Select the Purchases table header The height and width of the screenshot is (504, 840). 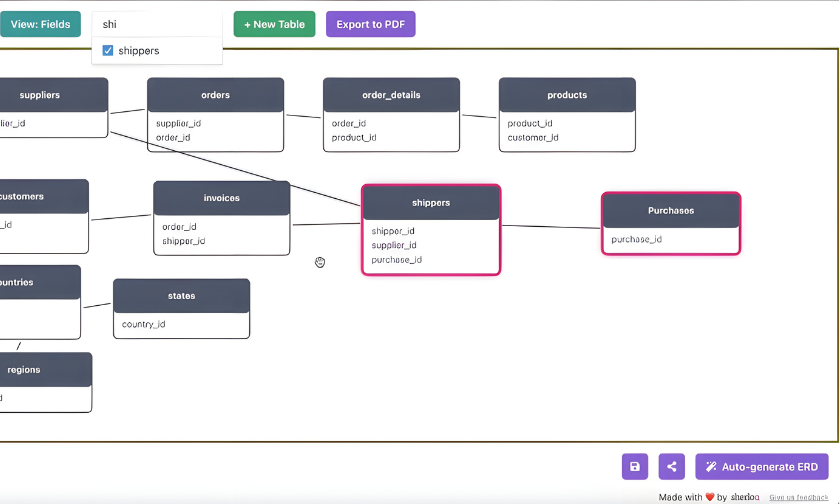pos(670,211)
